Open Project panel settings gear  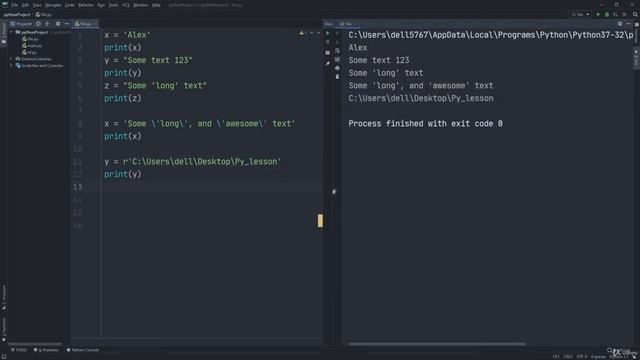[x=58, y=24]
